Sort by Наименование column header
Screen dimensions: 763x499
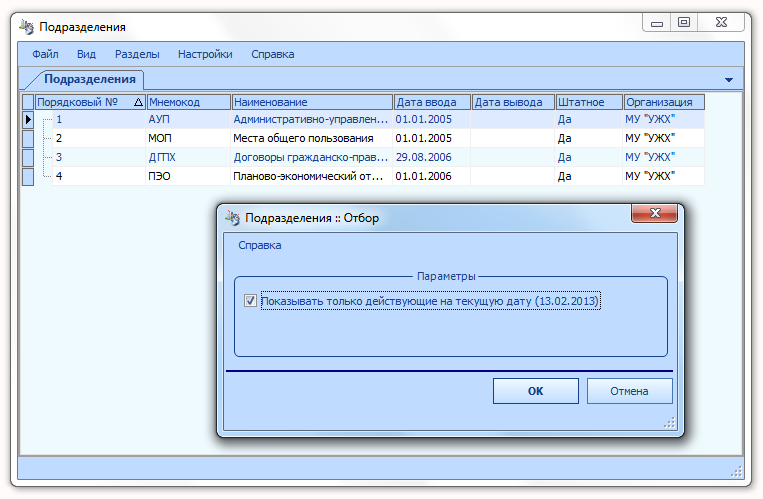click(x=312, y=102)
